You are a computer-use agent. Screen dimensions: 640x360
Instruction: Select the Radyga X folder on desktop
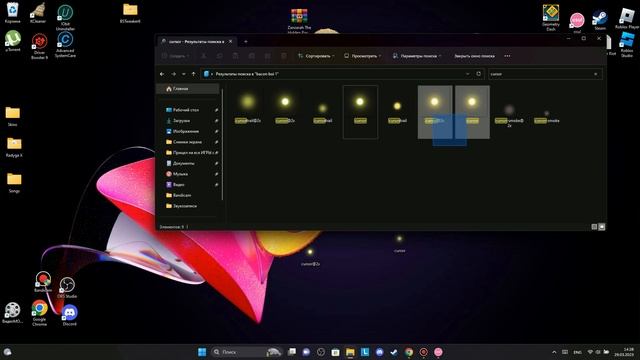click(14, 147)
